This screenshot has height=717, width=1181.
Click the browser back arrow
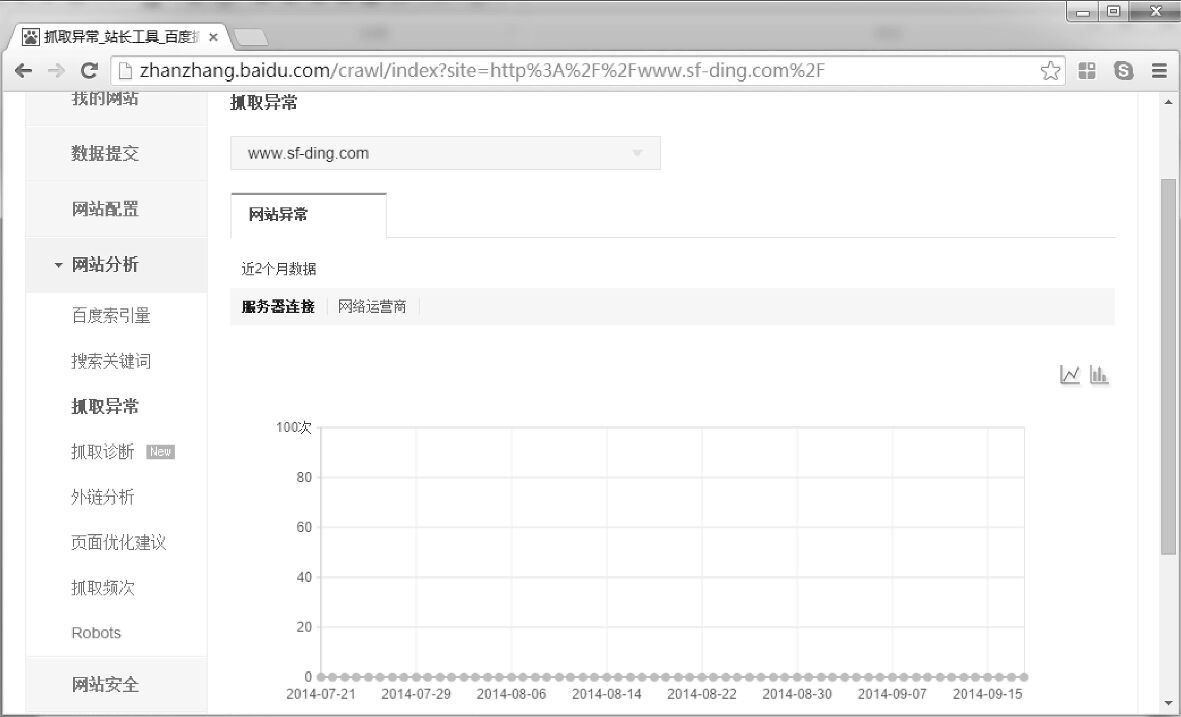coord(23,71)
